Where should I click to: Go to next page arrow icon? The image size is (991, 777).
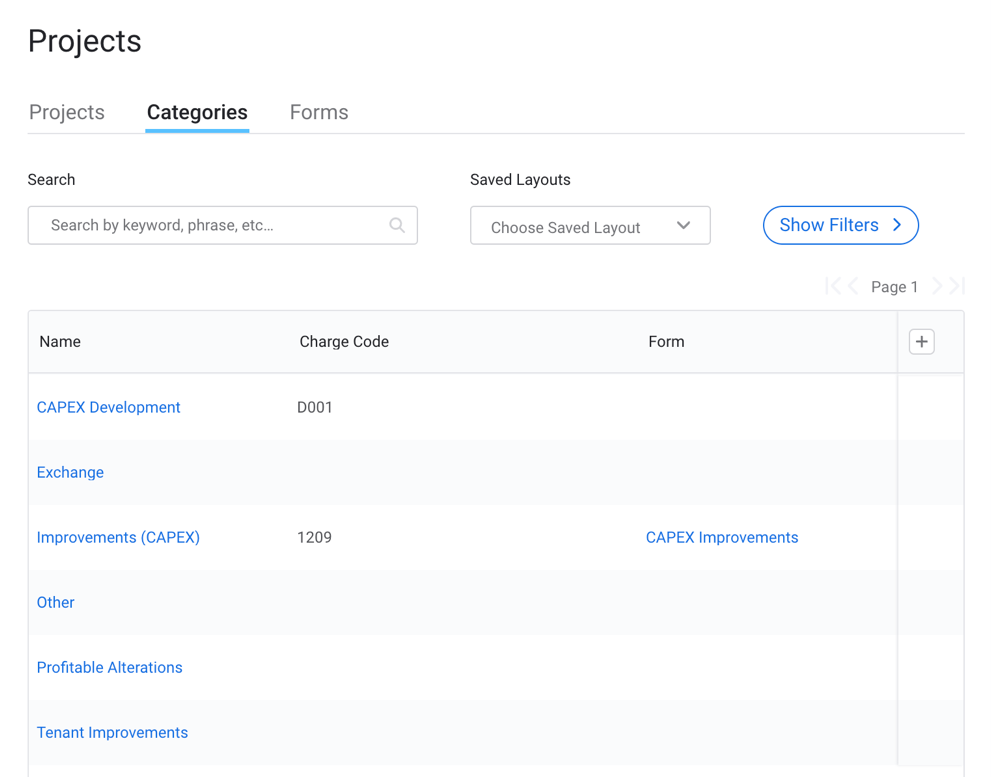click(x=937, y=287)
